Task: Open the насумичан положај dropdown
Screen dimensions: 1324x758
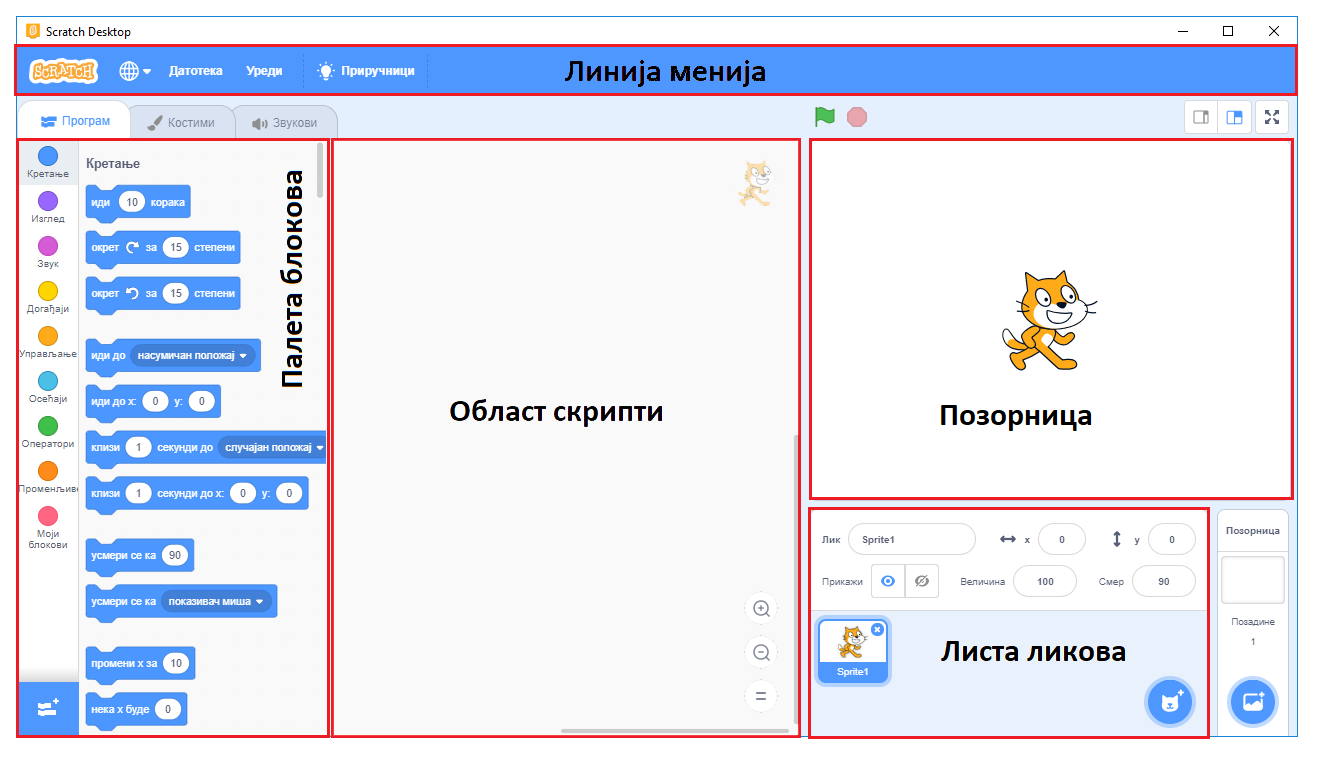Action: [191, 355]
